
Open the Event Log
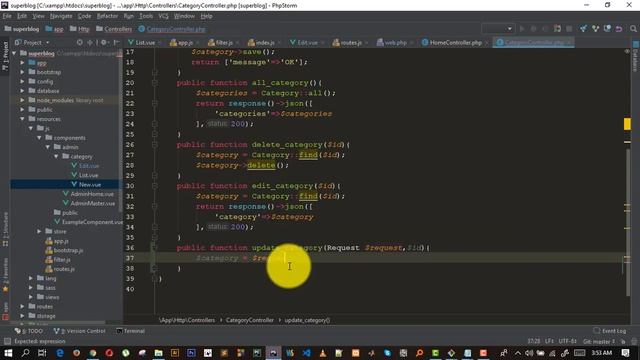coord(610,331)
